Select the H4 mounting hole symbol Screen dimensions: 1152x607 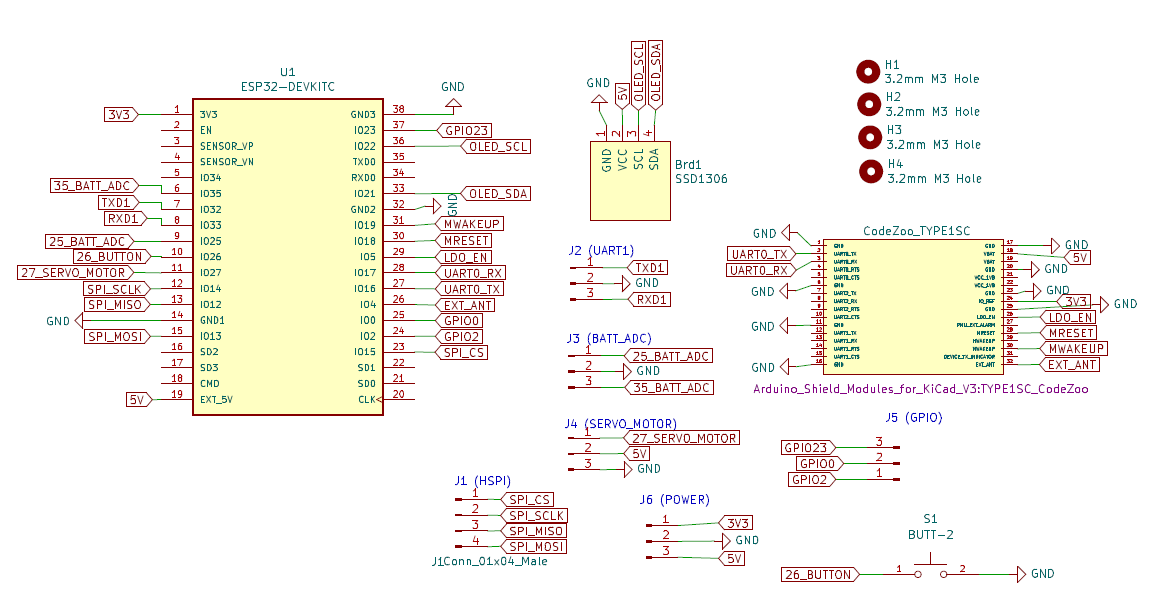click(871, 172)
